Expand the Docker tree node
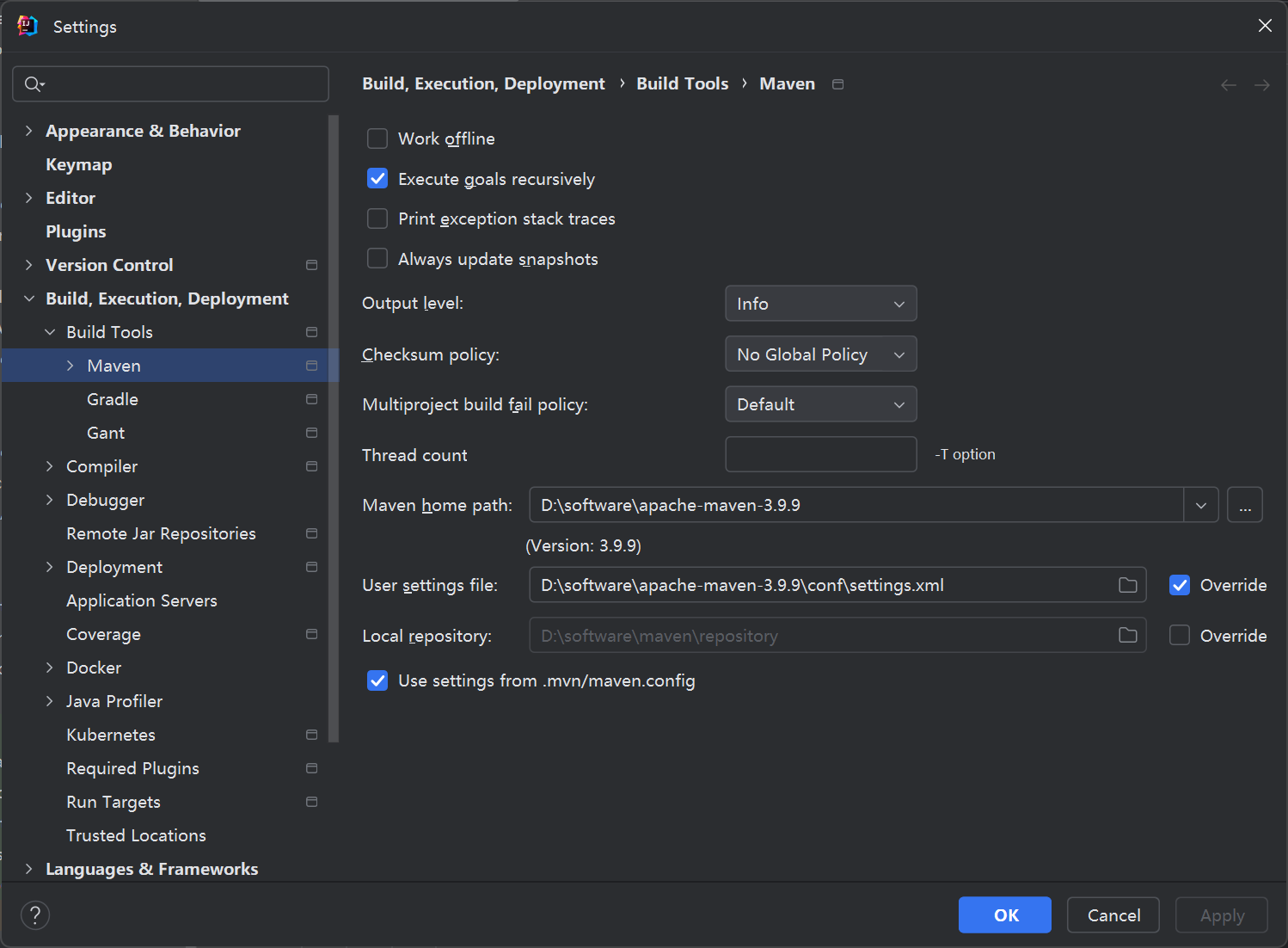This screenshot has width=1288, height=948. click(x=50, y=668)
